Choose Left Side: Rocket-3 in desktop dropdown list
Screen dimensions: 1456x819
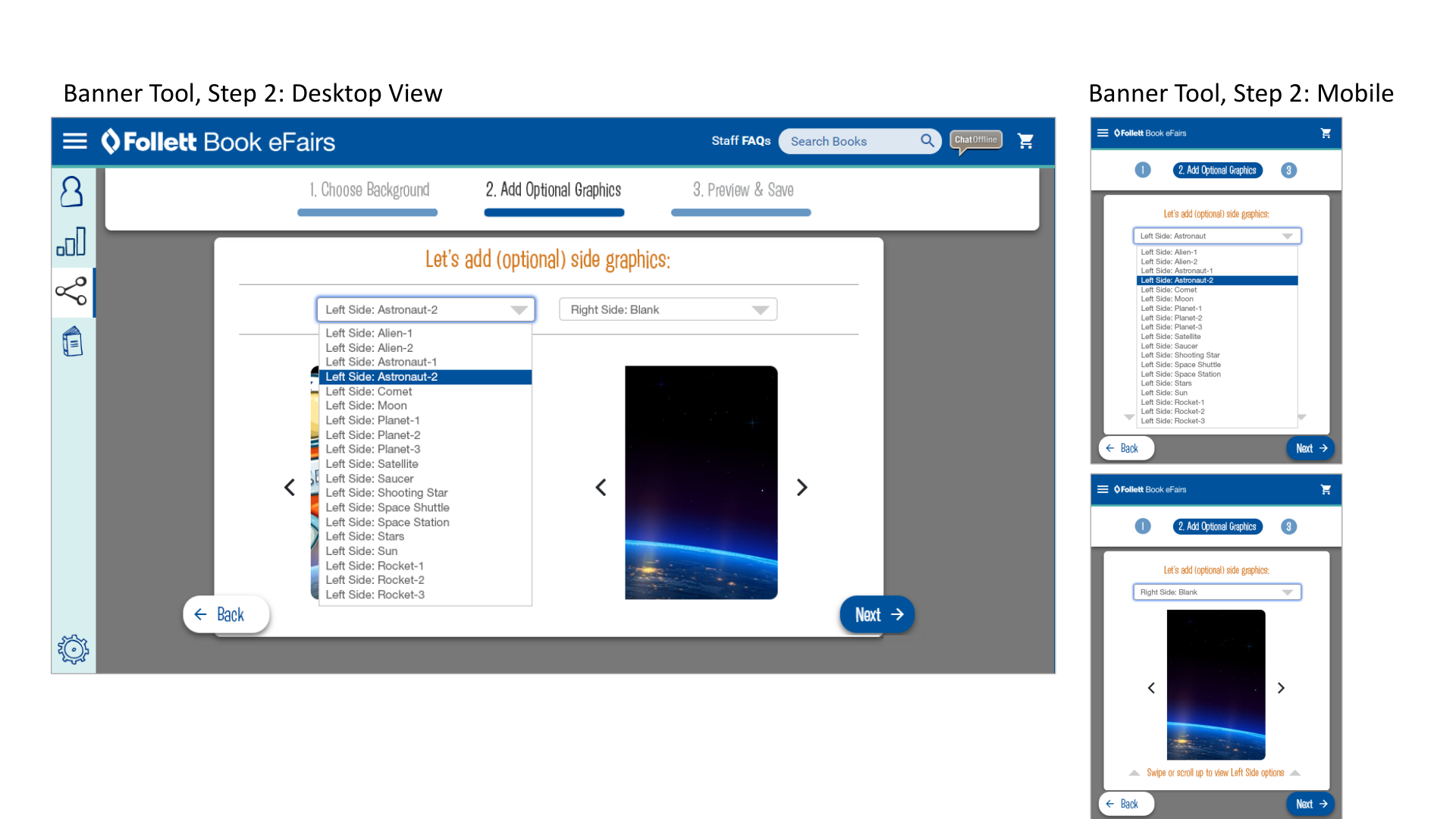coord(425,595)
